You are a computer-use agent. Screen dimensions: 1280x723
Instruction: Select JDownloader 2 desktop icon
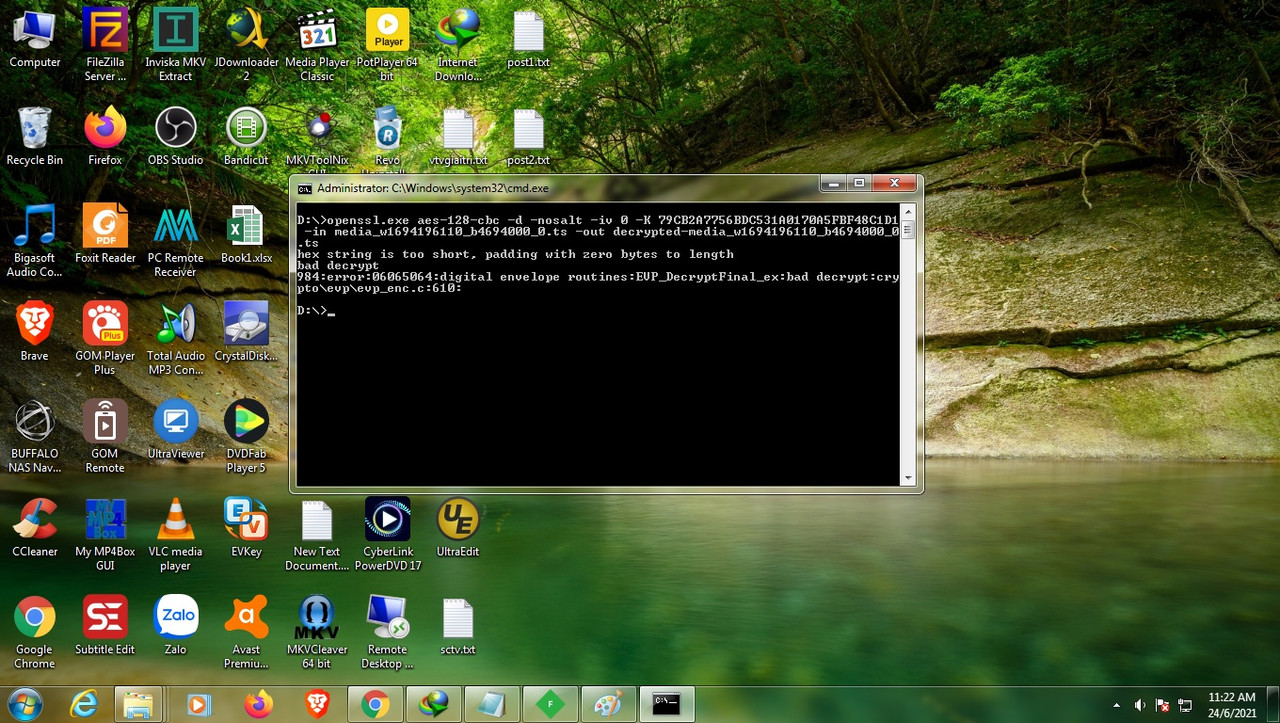[x=246, y=45]
